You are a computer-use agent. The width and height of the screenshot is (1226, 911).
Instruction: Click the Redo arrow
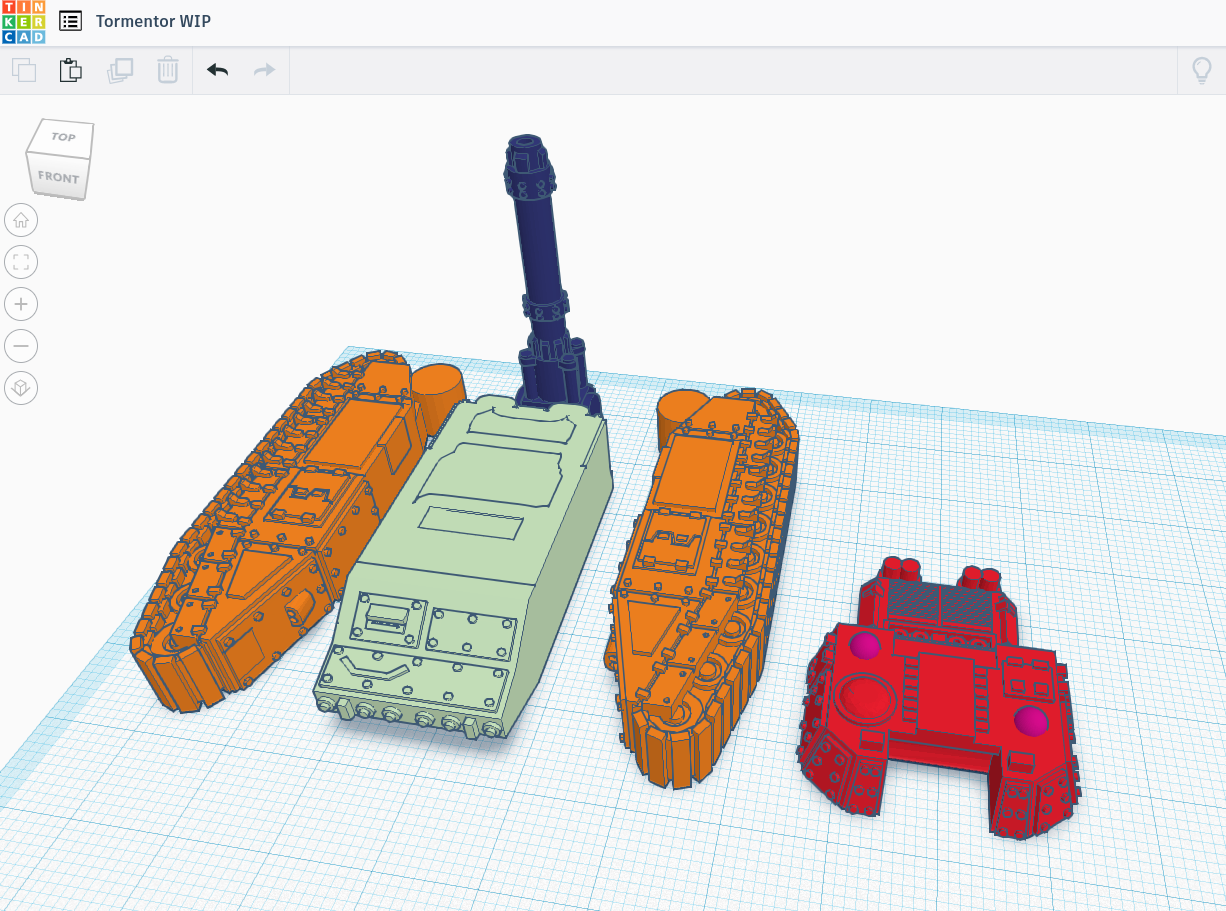click(264, 70)
